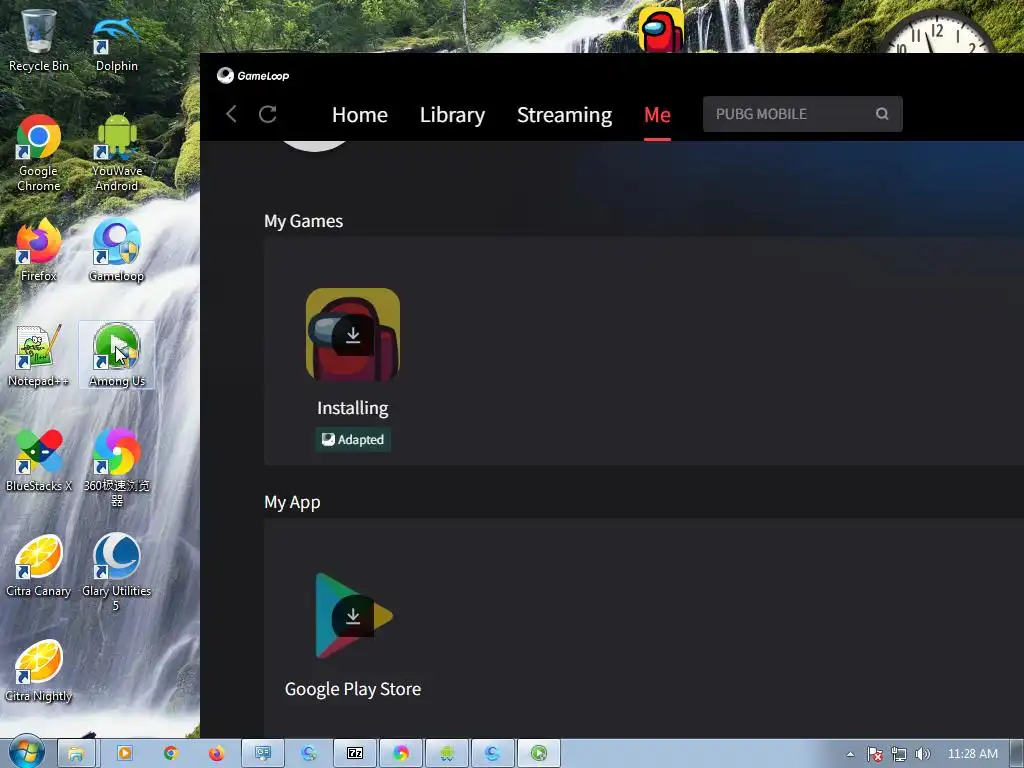Open Chrome from the taskbar
Image resolution: width=1024 pixels, height=768 pixels.
tap(171, 754)
